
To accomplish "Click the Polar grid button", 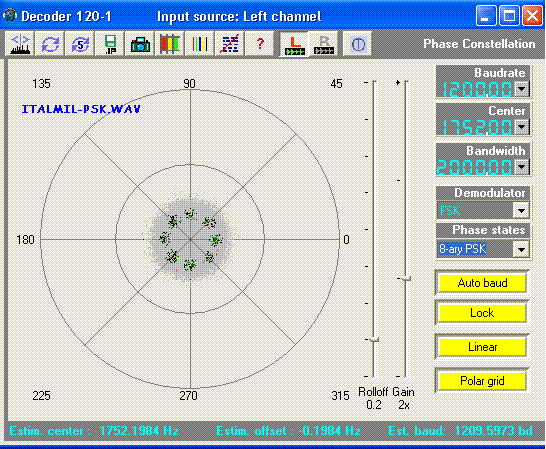I will [x=482, y=381].
